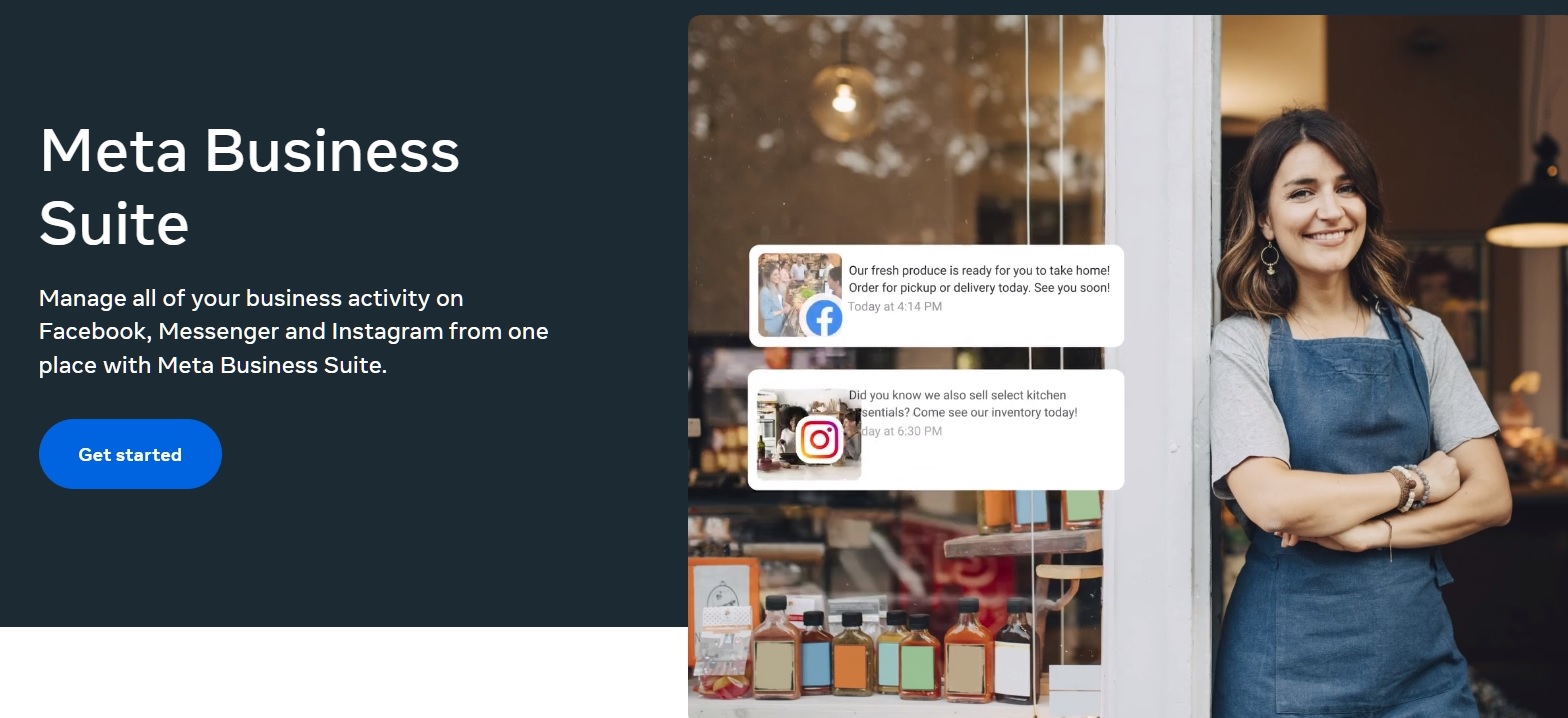
Task: Click the blue-labeled sauce bottle
Action: point(816,654)
